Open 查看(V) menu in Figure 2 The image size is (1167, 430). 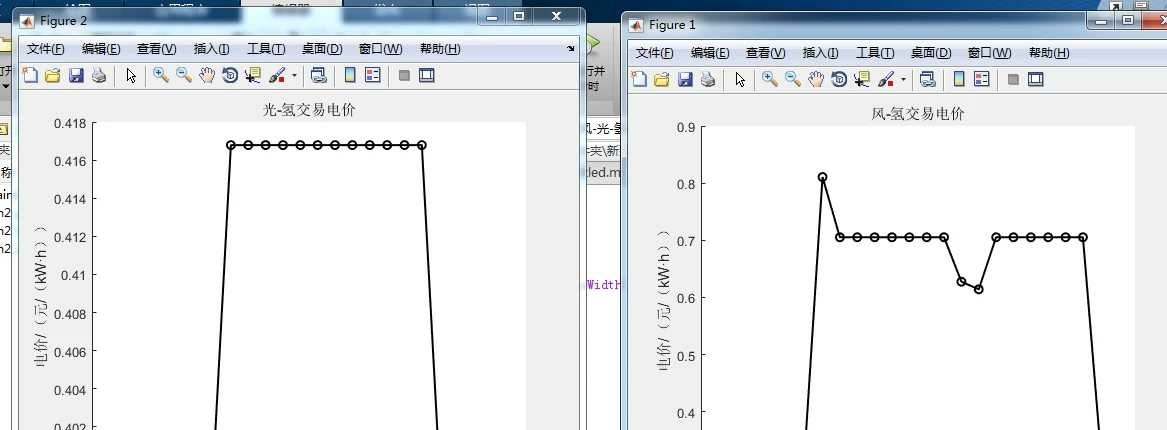tap(156, 49)
